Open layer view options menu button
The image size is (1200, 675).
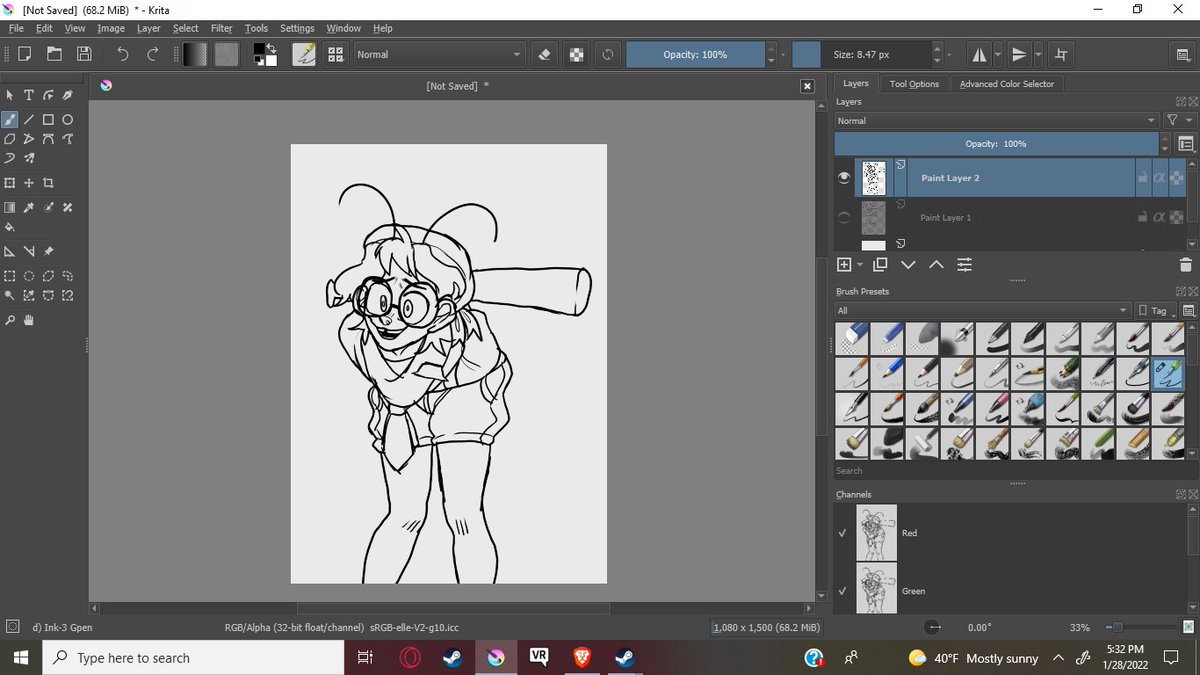coord(1187,144)
